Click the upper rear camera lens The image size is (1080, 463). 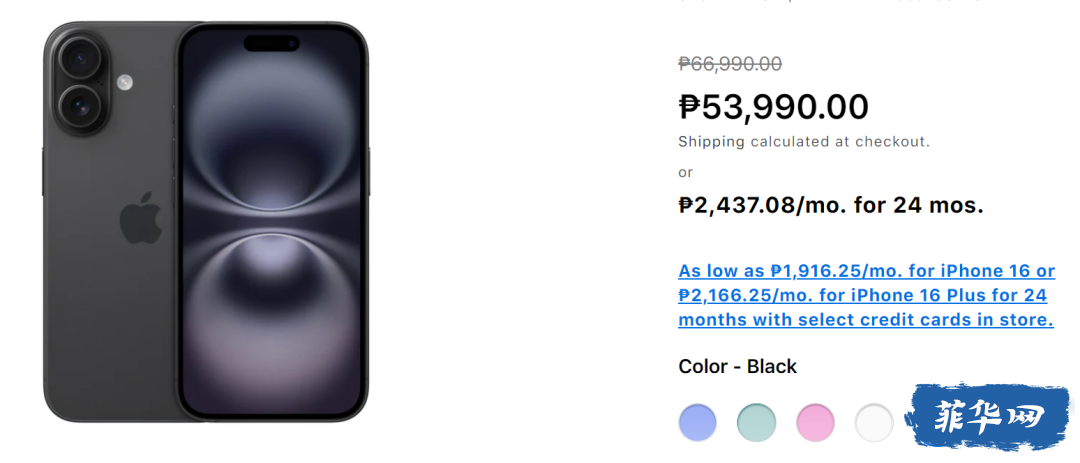(x=80, y=61)
